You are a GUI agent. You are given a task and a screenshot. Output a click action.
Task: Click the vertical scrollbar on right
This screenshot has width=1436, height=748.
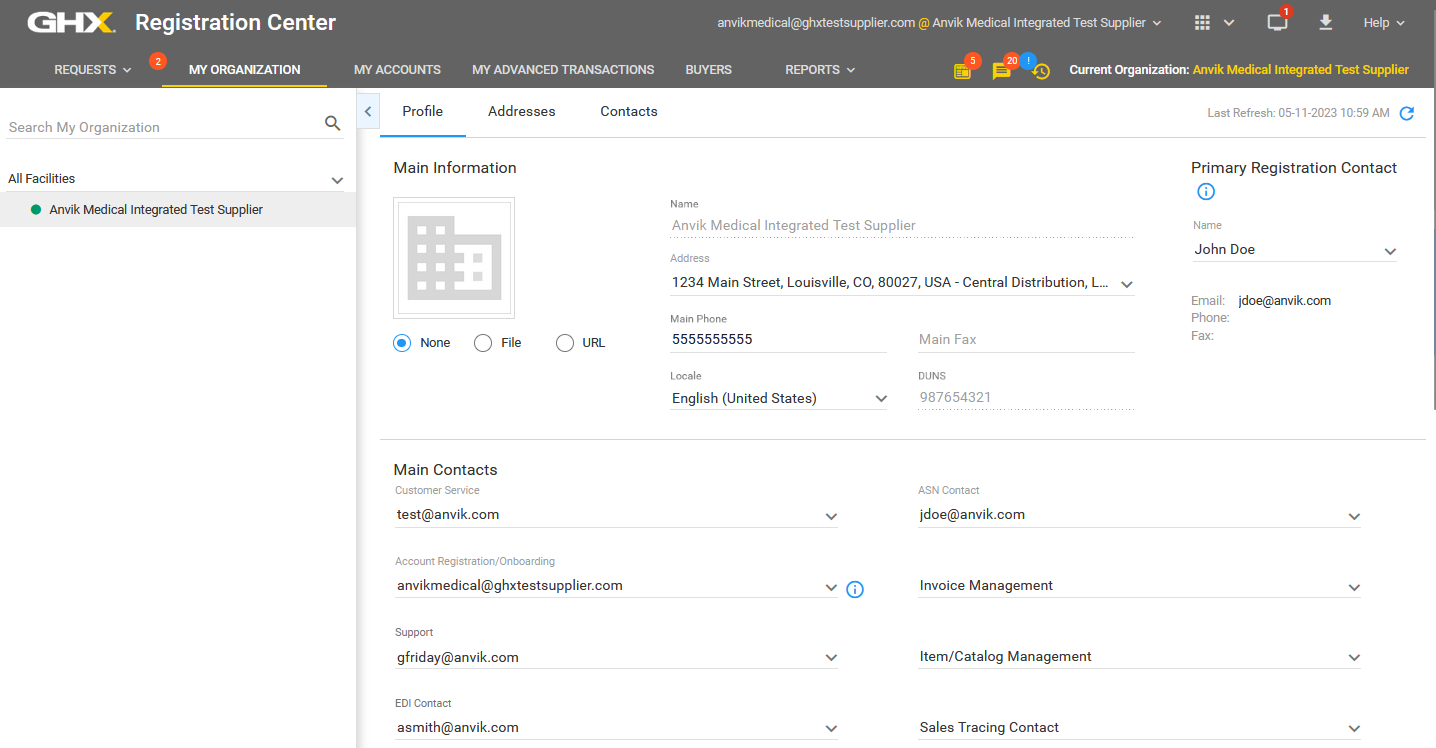[1432, 250]
